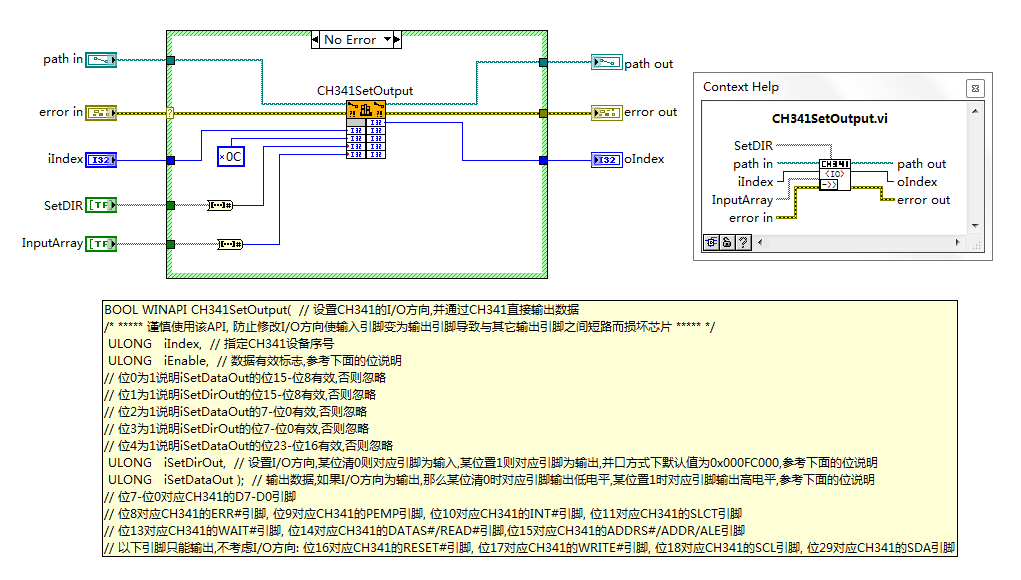The image size is (1021, 580).
Task: Click the path in control terminal
Action: click(x=101, y=60)
